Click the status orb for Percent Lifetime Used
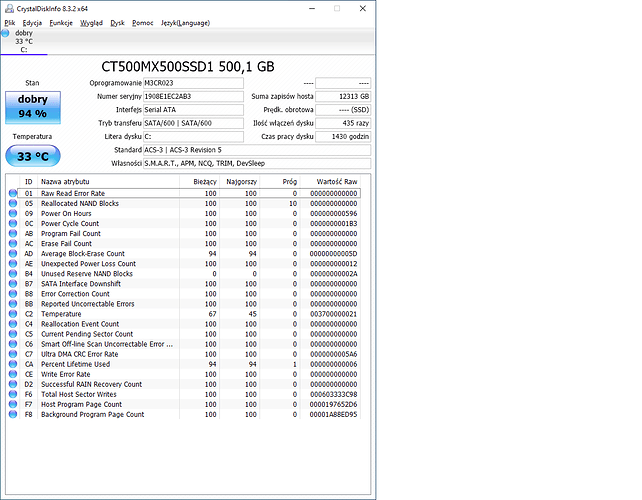 pos(13,364)
